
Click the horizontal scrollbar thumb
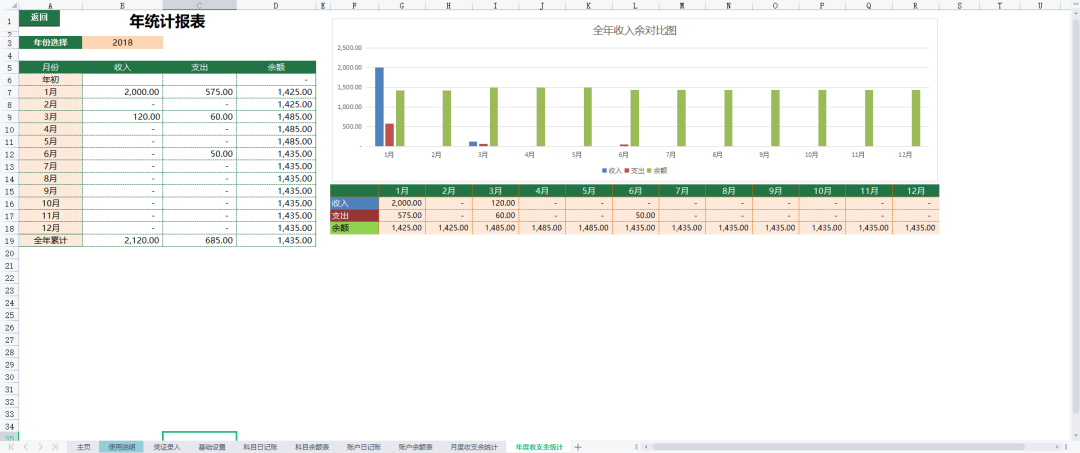point(837,447)
